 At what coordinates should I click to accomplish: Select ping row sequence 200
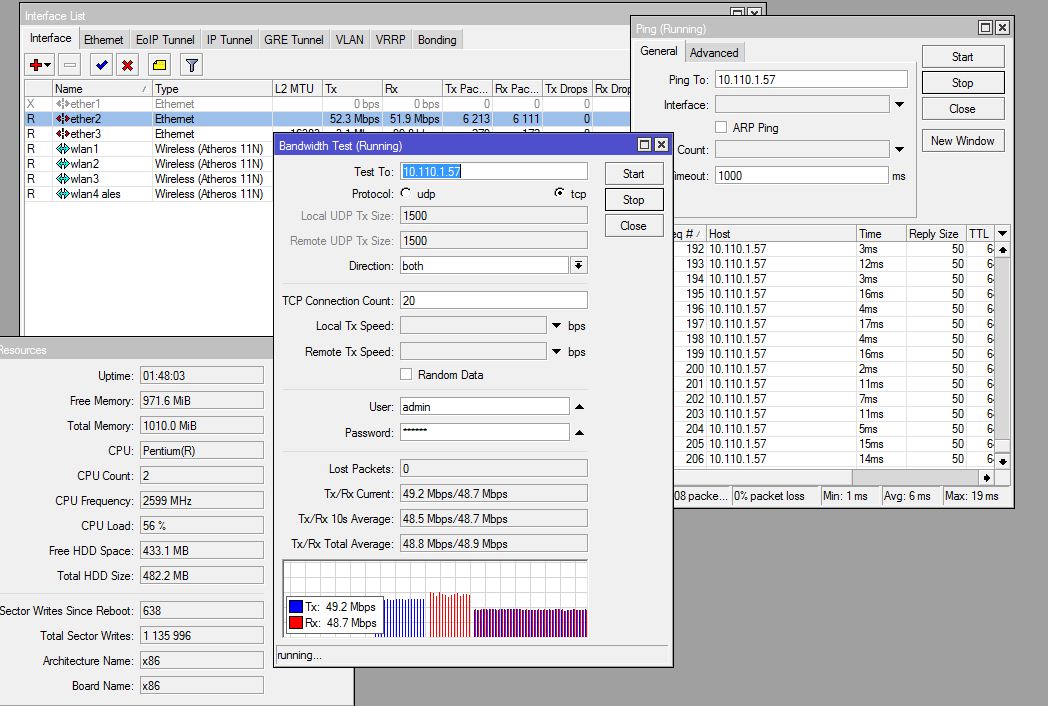click(x=833, y=369)
